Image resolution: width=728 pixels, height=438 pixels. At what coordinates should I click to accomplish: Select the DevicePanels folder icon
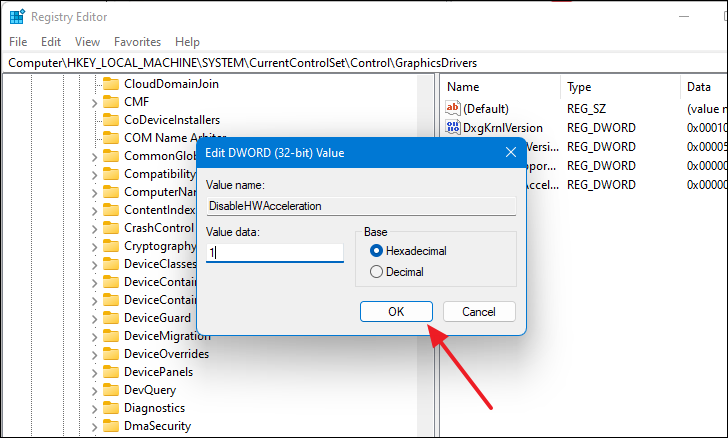110,372
